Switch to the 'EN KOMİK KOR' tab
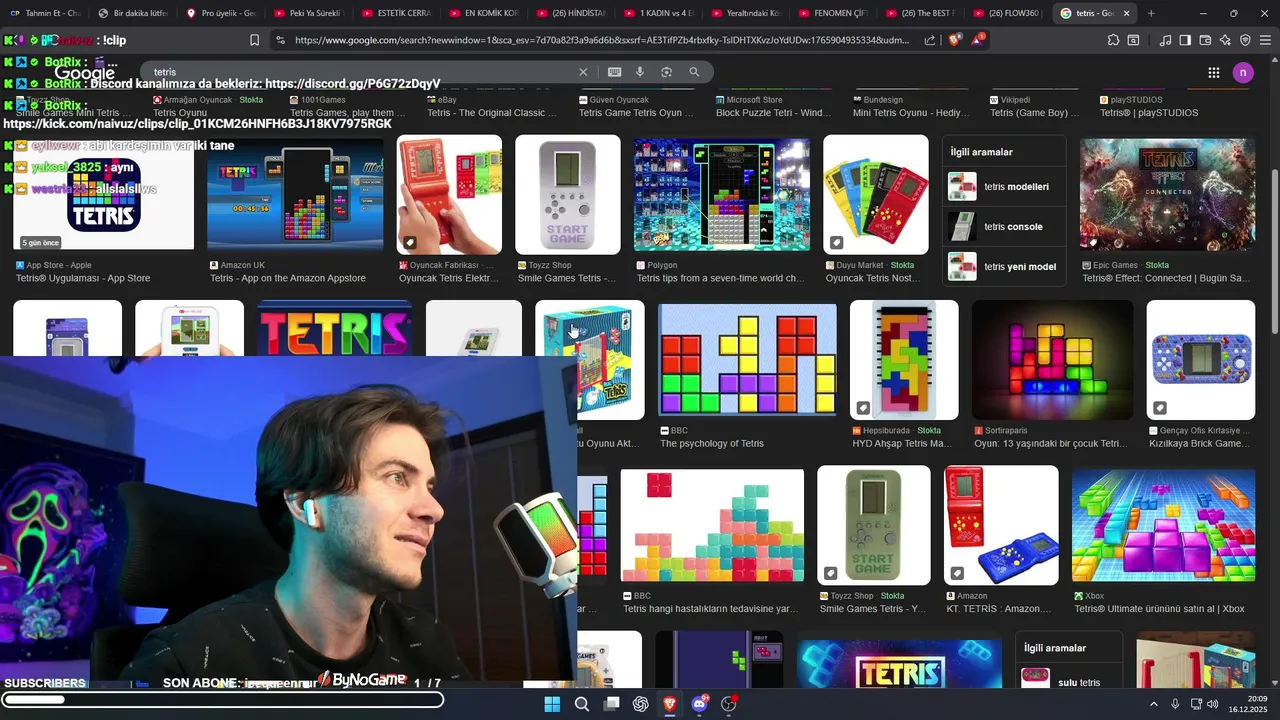This screenshot has width=1280, height=720. coord(484,13)
